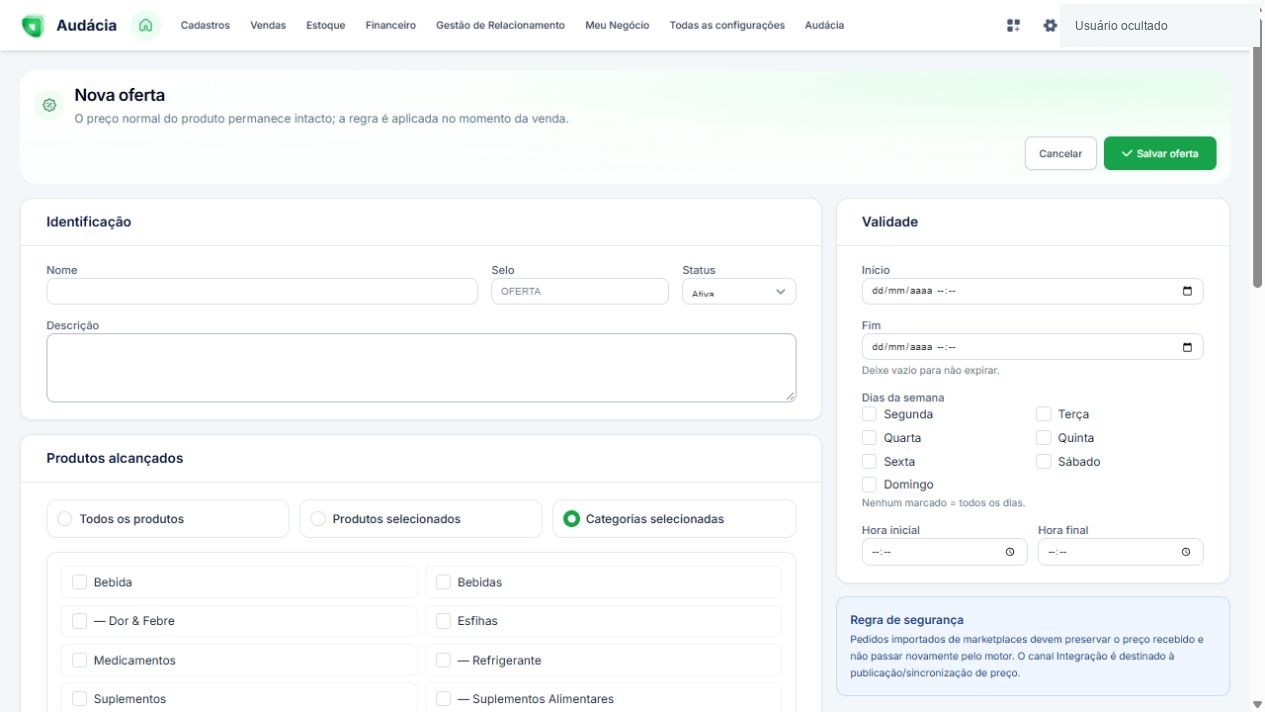Check the Domingo day option

(x=869, y=484)
